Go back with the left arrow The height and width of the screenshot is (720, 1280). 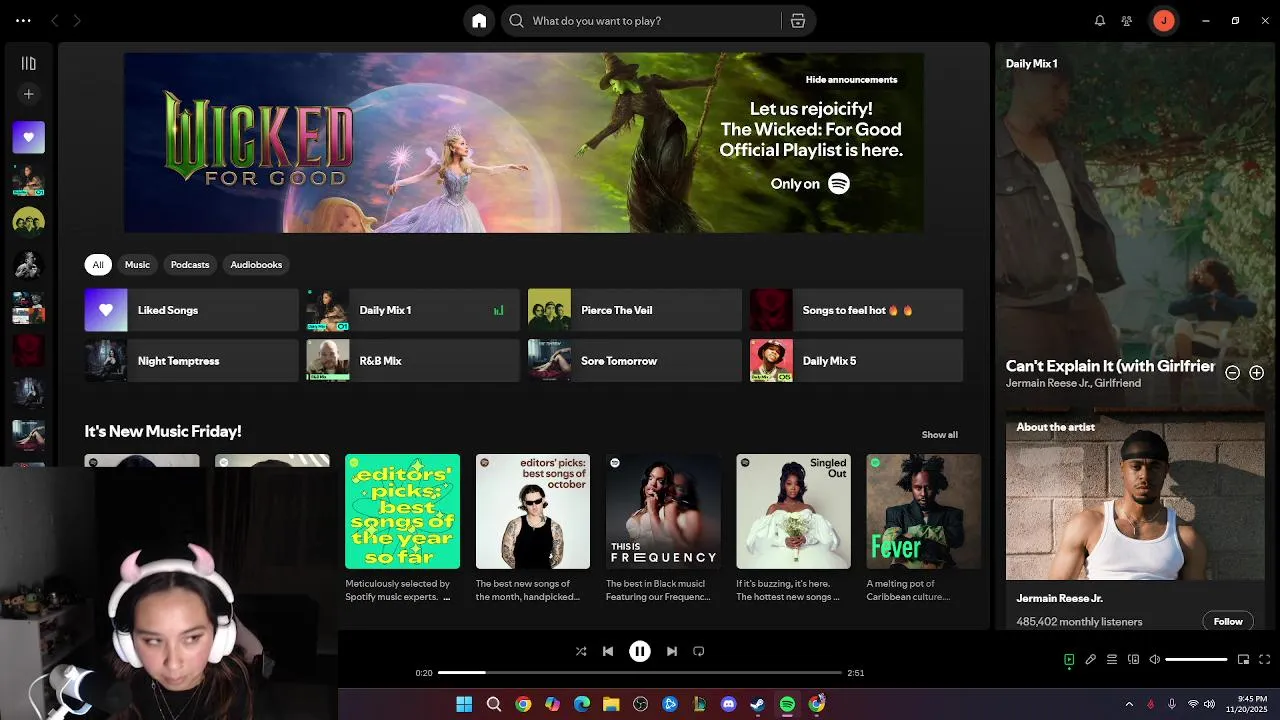coord(55,20)
